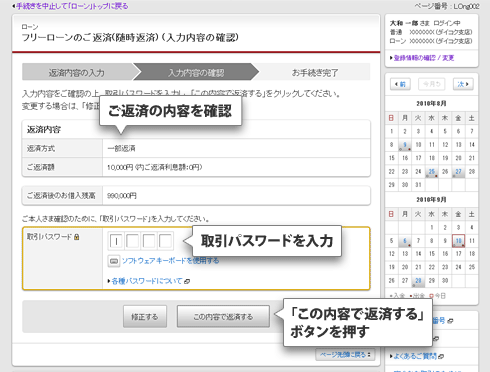Open 登録情報の確認／変更 link
The height and width of the screenshot is (372, 490).
click(x=424, y=58)
